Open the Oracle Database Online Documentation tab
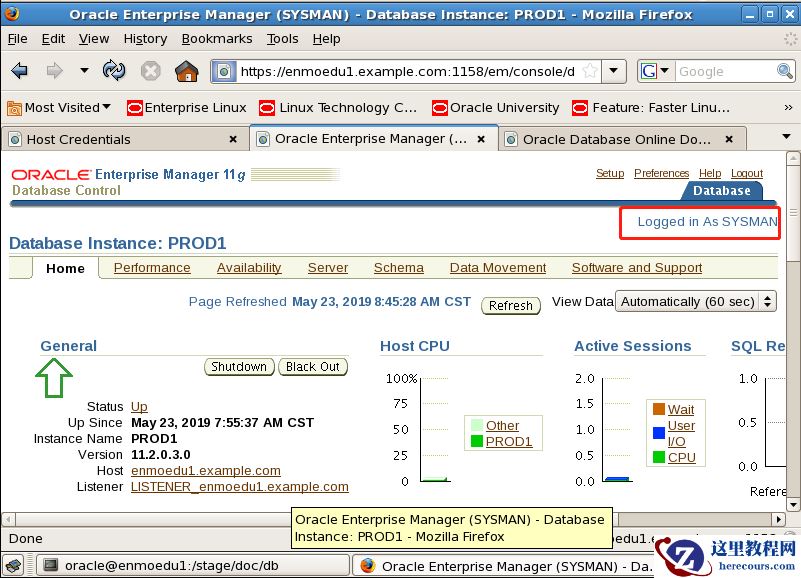The height and width of the screenshot is (578, 801). coord(616,139)
